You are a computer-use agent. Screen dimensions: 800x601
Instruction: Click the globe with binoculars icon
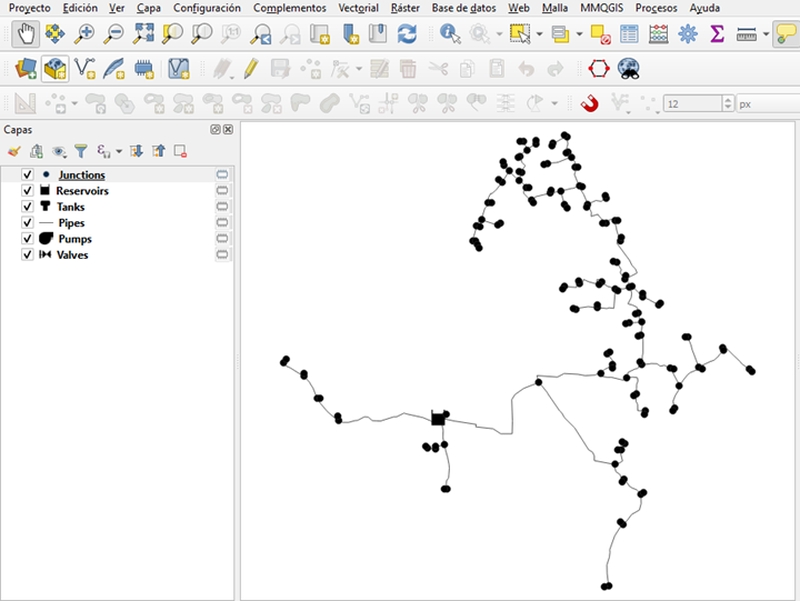[x=629, y=68]
